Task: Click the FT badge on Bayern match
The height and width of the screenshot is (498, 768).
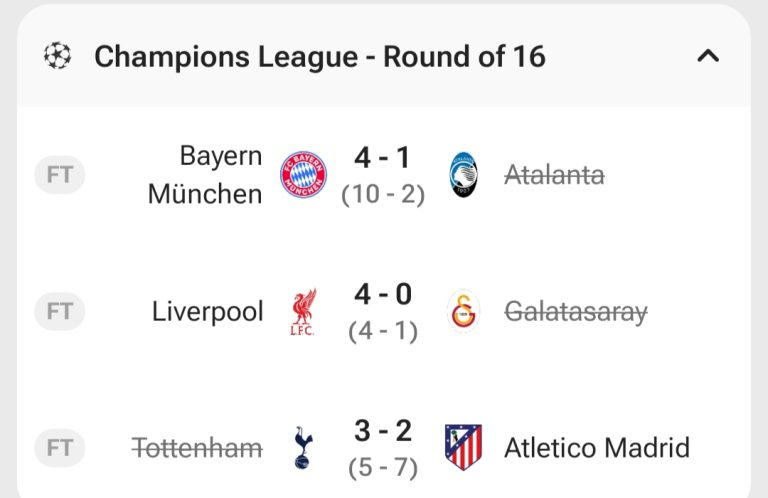Action: point(60,175)
